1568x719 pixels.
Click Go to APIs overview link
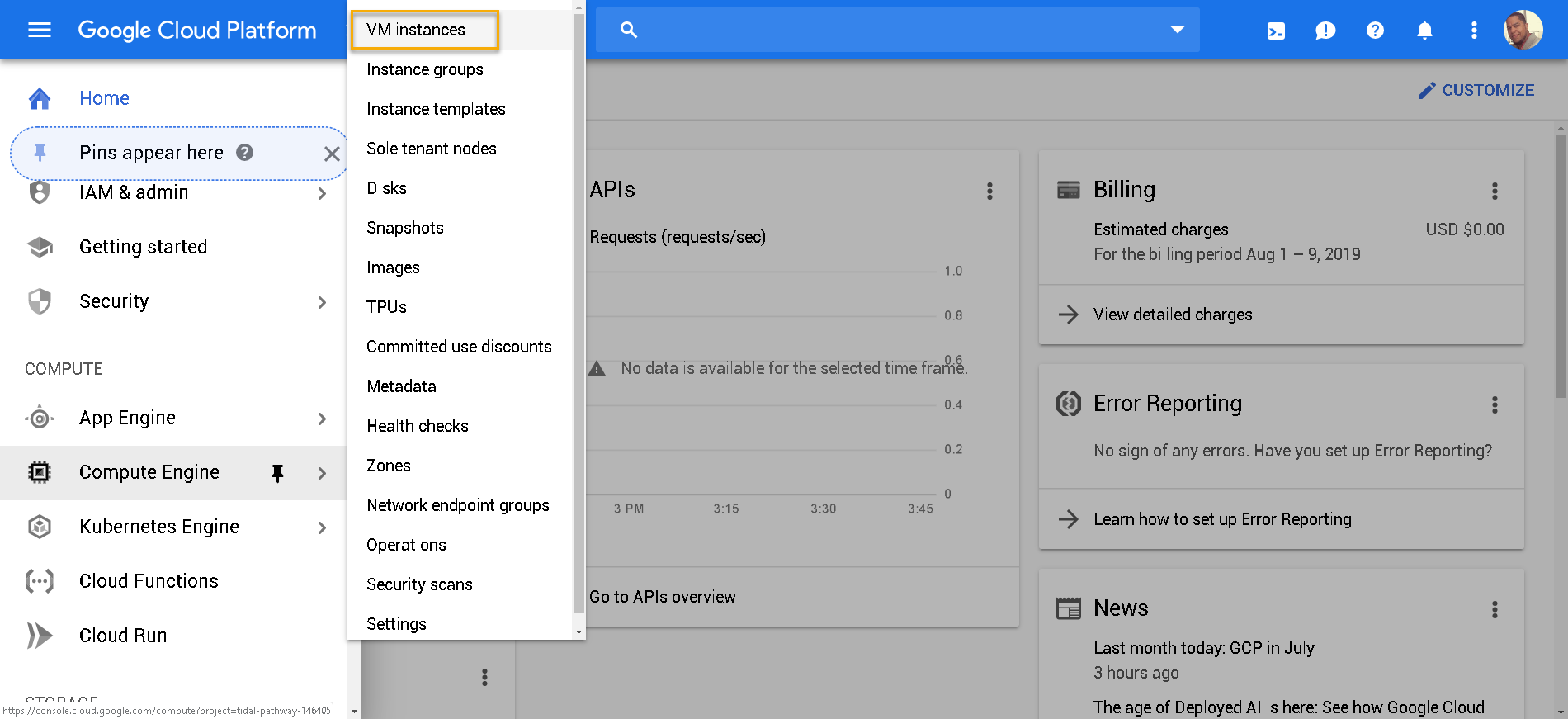pos(663,597)
